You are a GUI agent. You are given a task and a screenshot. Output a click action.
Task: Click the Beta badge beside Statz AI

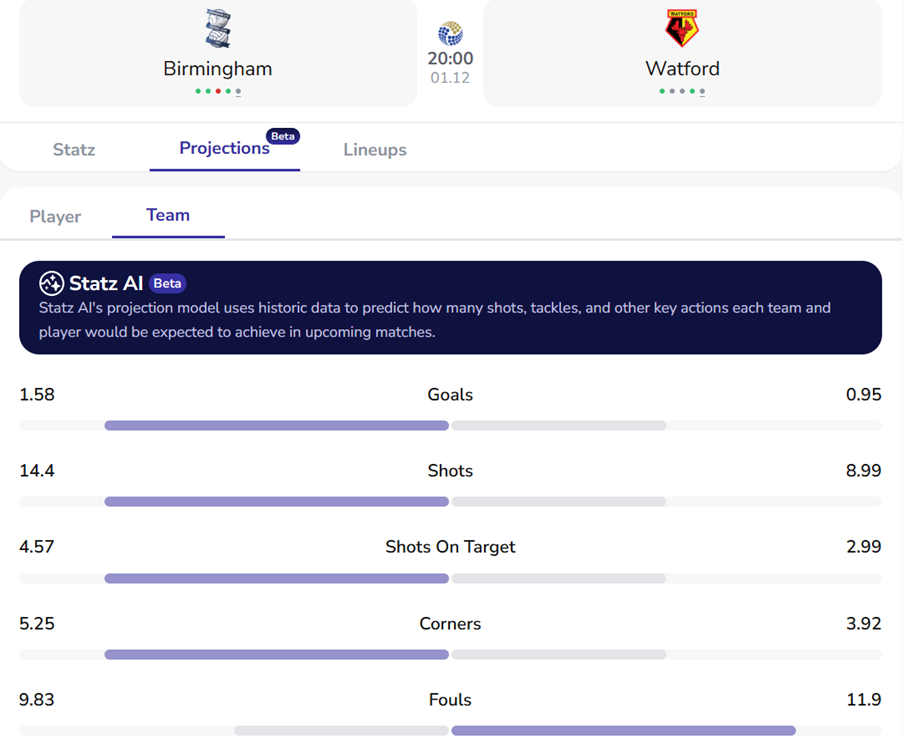coord(168,283)
